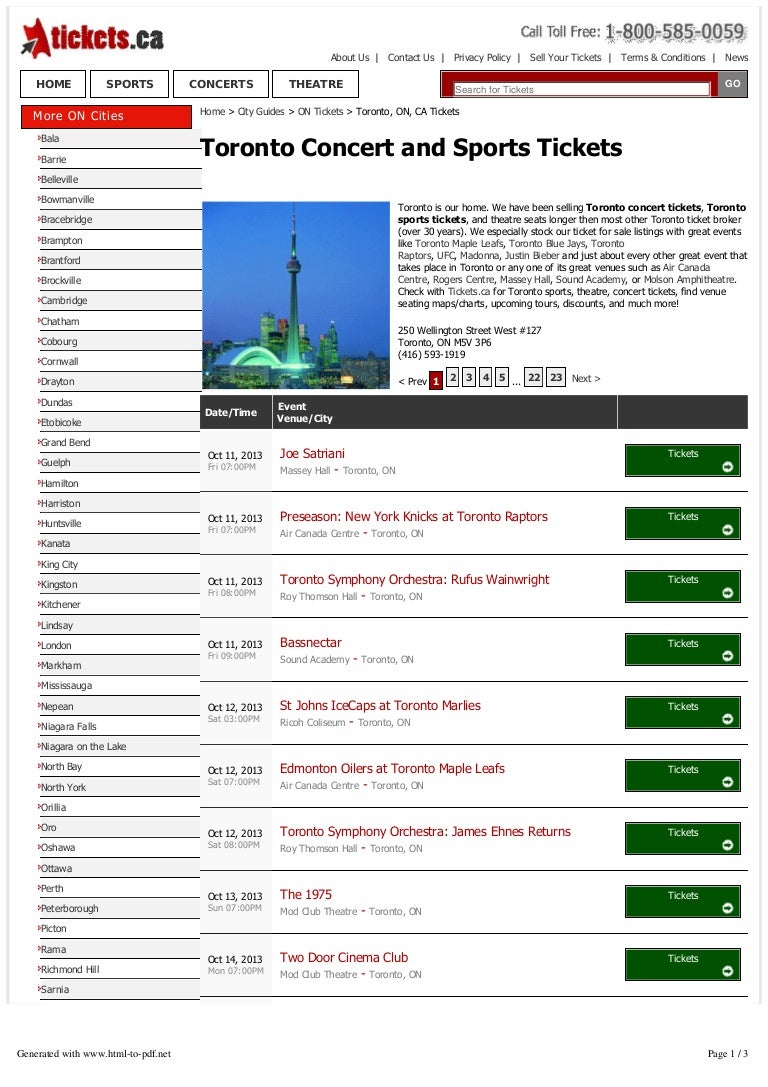
Task: Open Two Door Cinema Club event
Action: [x=344, y=958]
